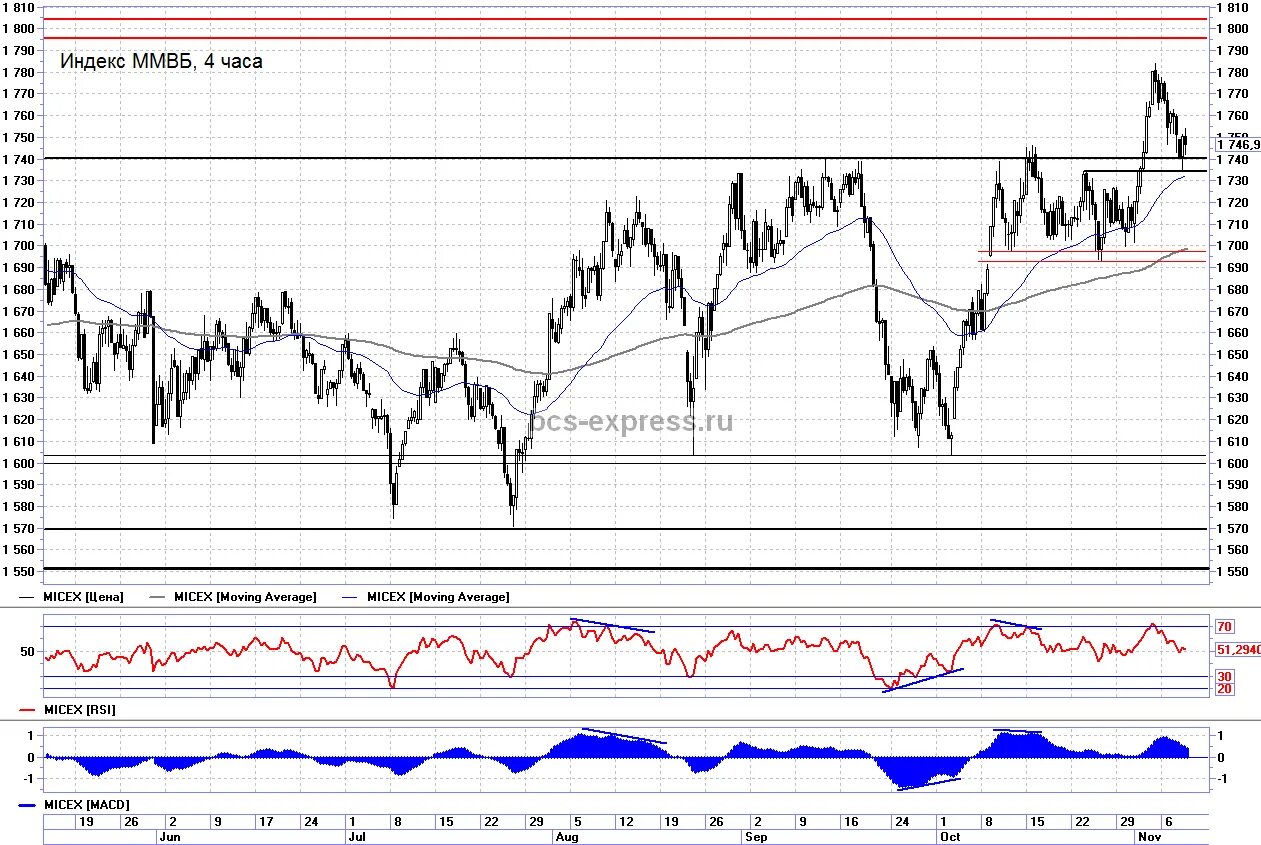This screenshot has height=845, width=1261.
Task: Click the red line marker beside MICEX [RSI]
Action: (28, 709)
